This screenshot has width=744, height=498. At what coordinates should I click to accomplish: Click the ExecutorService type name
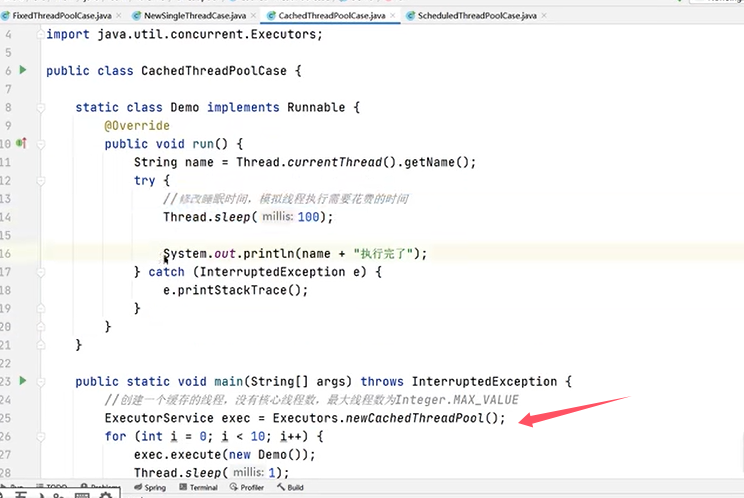[159, 418]
